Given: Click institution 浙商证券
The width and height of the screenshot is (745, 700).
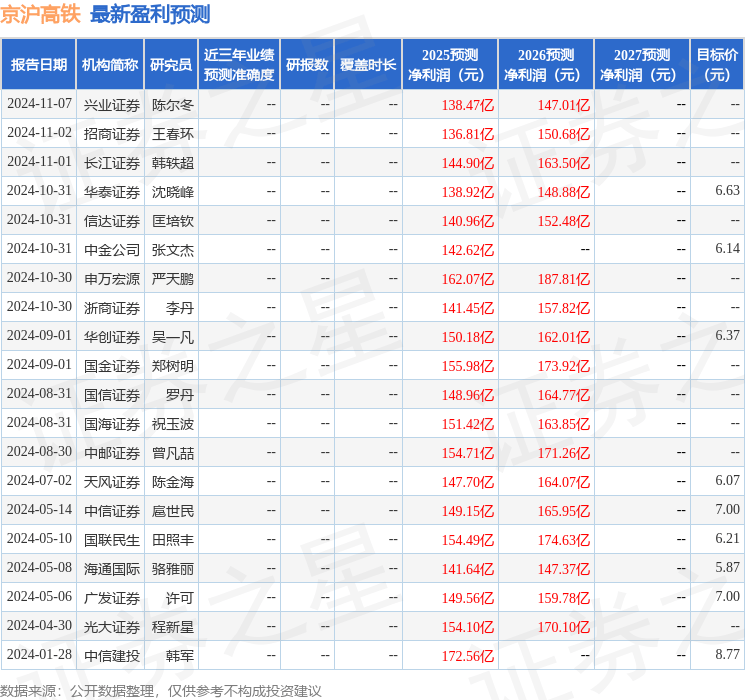Looking at the screenshot, I should pos(112,307).
